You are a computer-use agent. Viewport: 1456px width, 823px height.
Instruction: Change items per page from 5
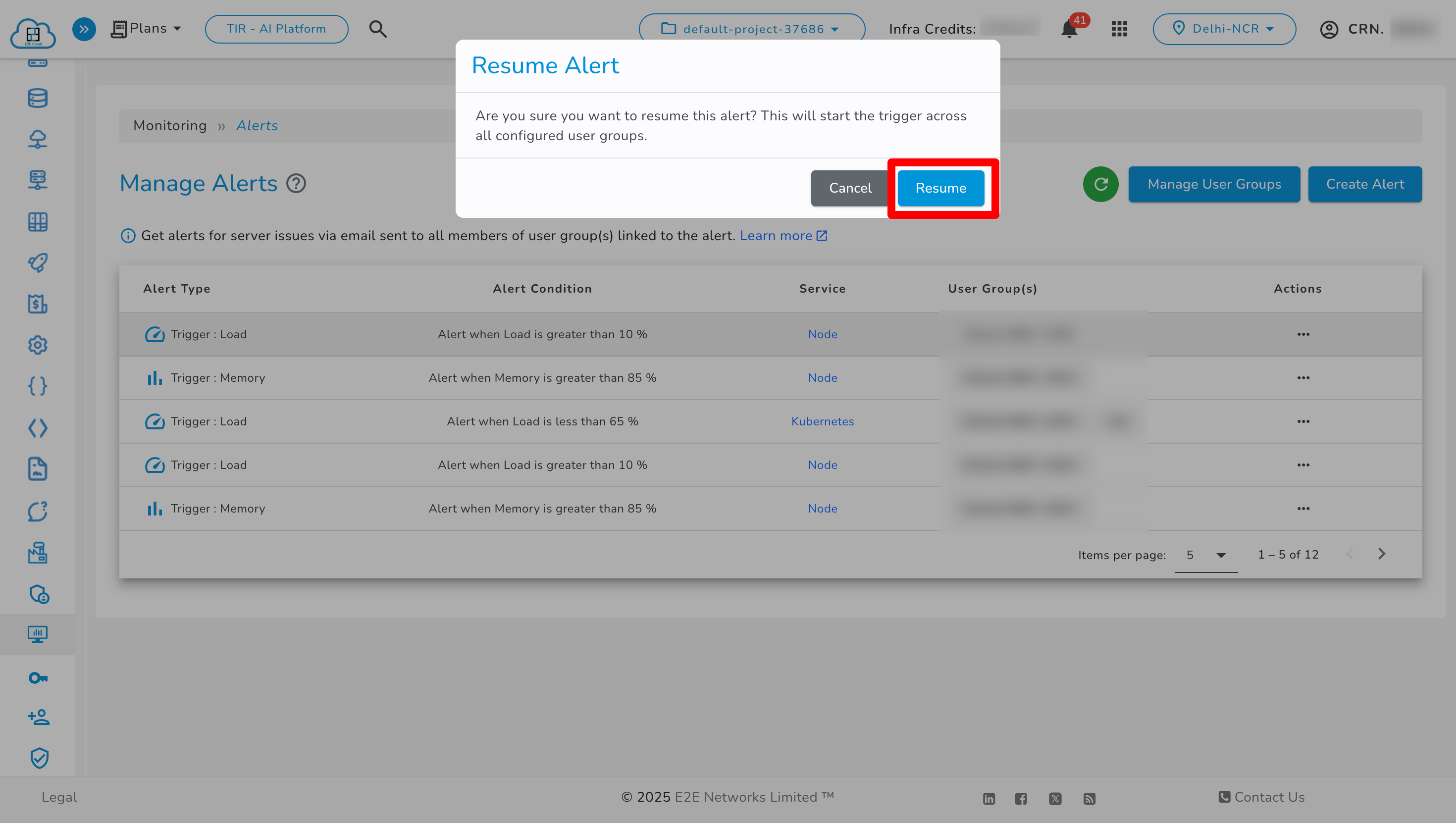pyautogui.click(x=1205, y=555)
